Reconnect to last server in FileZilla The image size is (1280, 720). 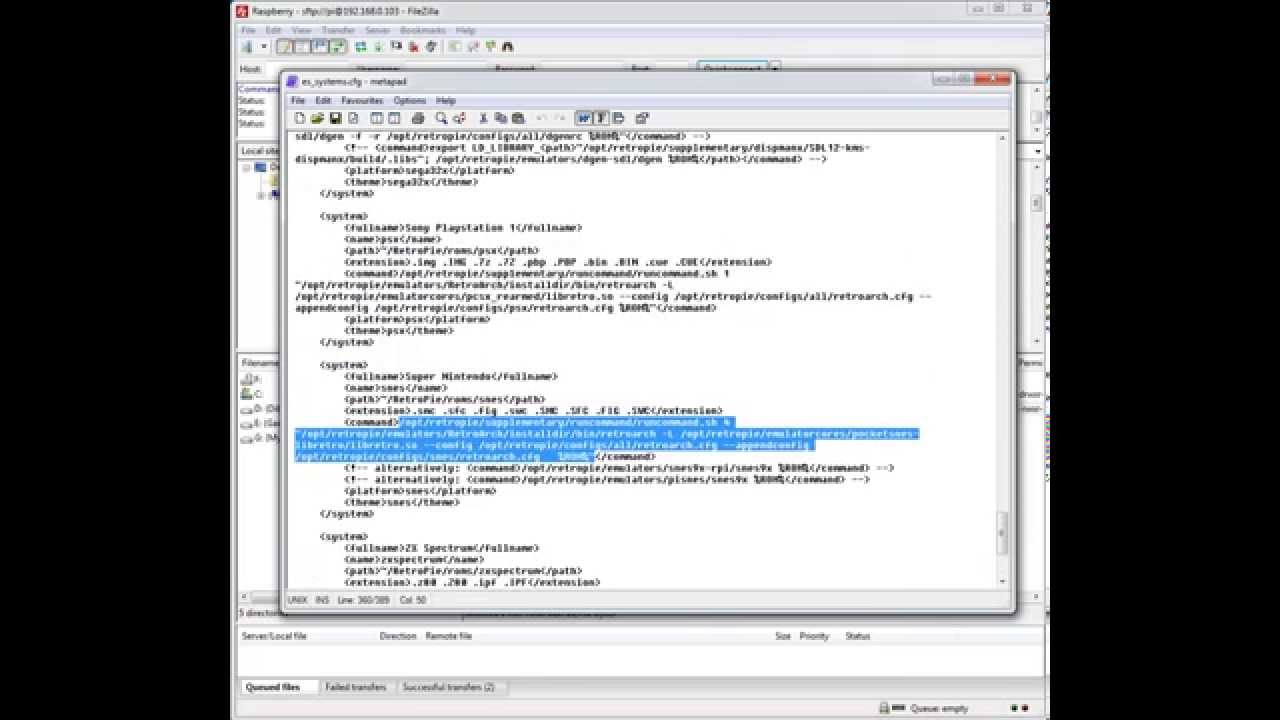click(x=430, y=47)
